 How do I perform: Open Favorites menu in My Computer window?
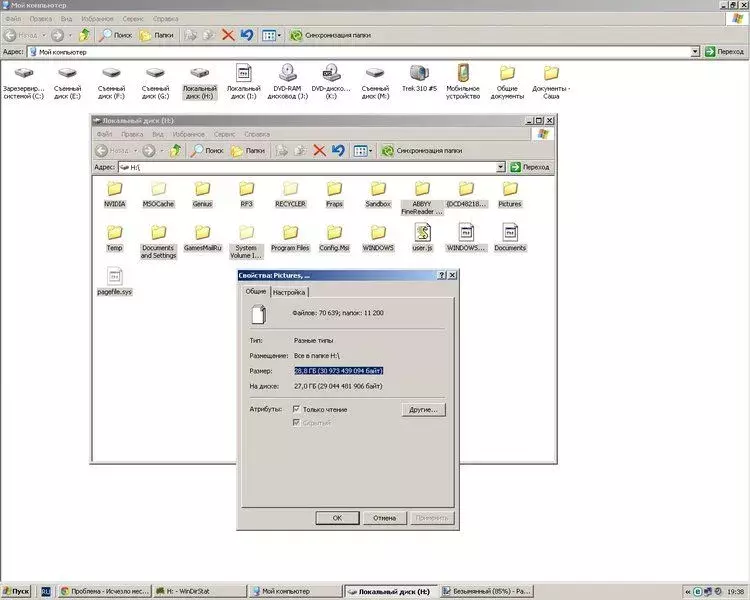97,19
